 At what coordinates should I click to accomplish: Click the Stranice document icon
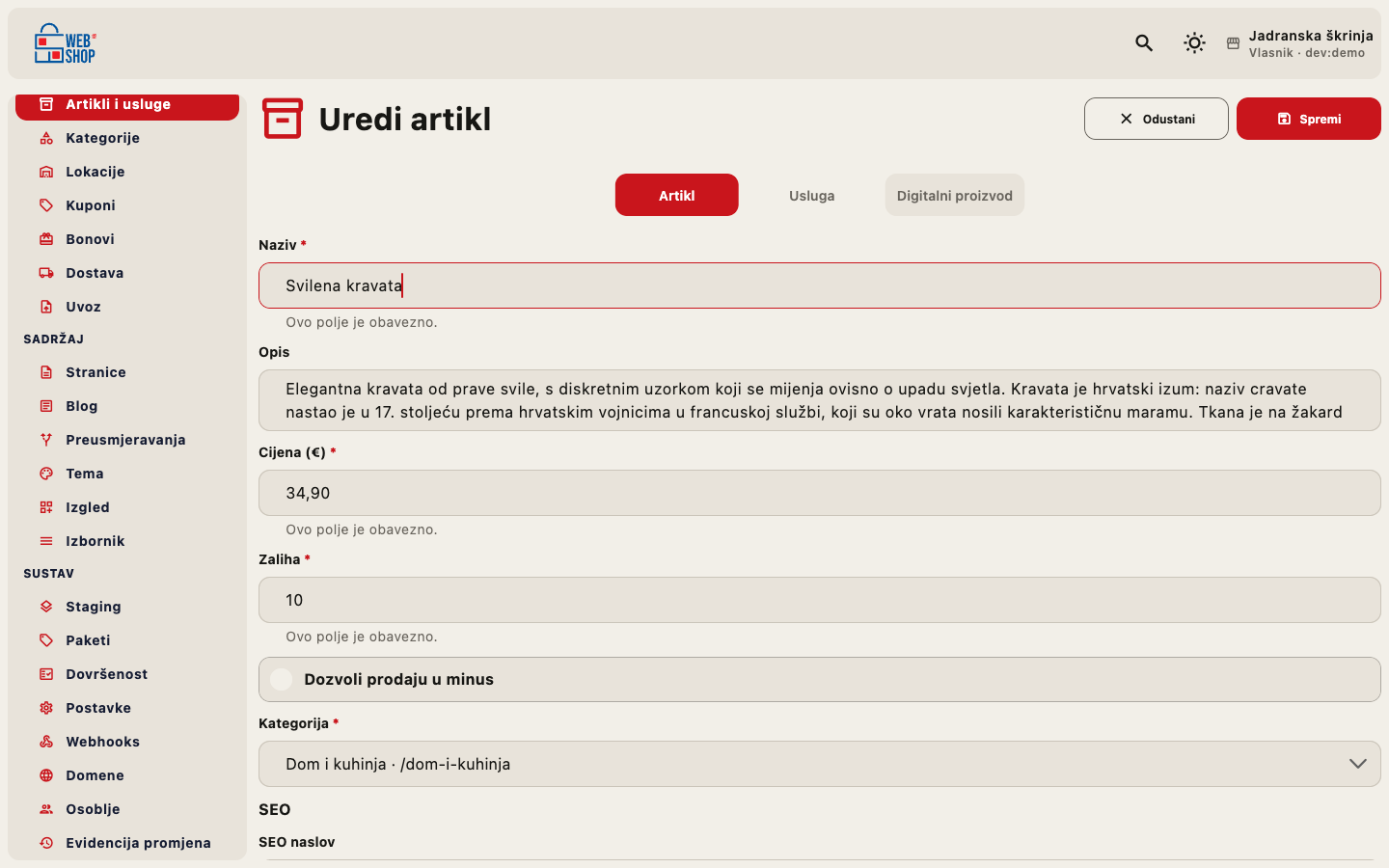coord(46,372)
